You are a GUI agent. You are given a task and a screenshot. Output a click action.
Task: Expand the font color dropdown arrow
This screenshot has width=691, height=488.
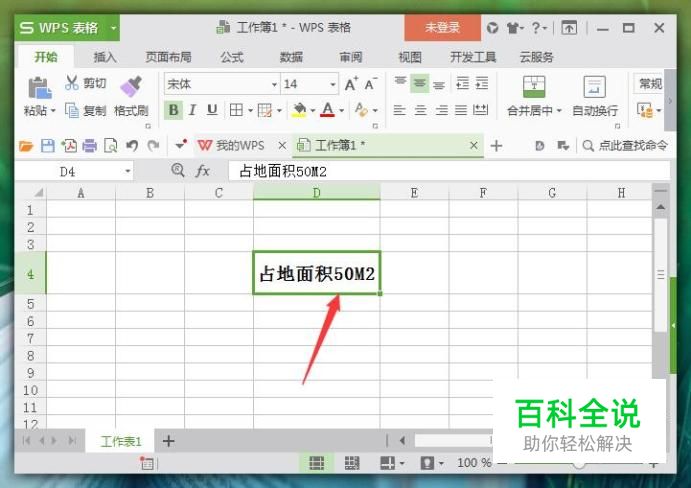pyautogui.click(x=342, y=110)
